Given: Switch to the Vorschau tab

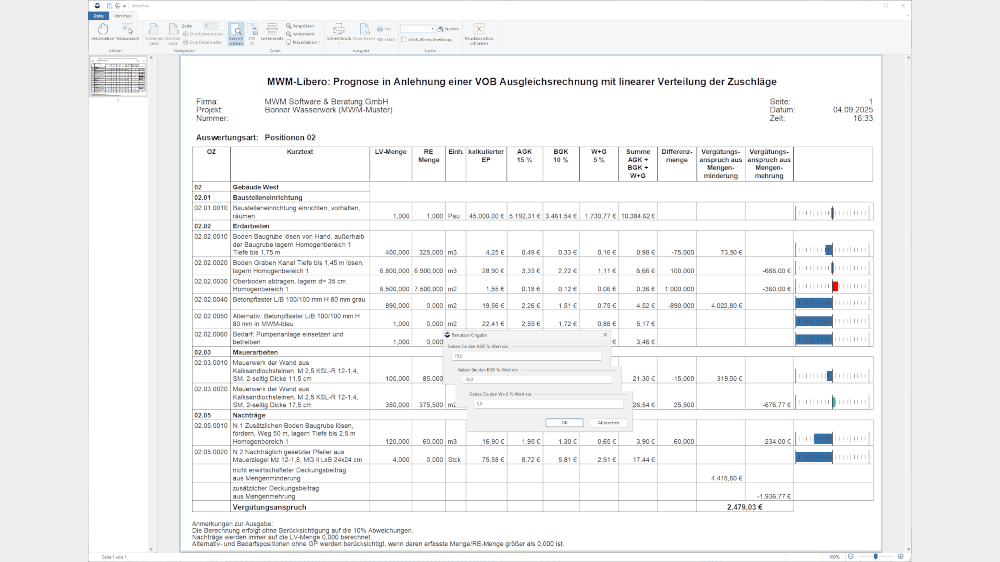Looking at the screenshot, I should [122, 16].
